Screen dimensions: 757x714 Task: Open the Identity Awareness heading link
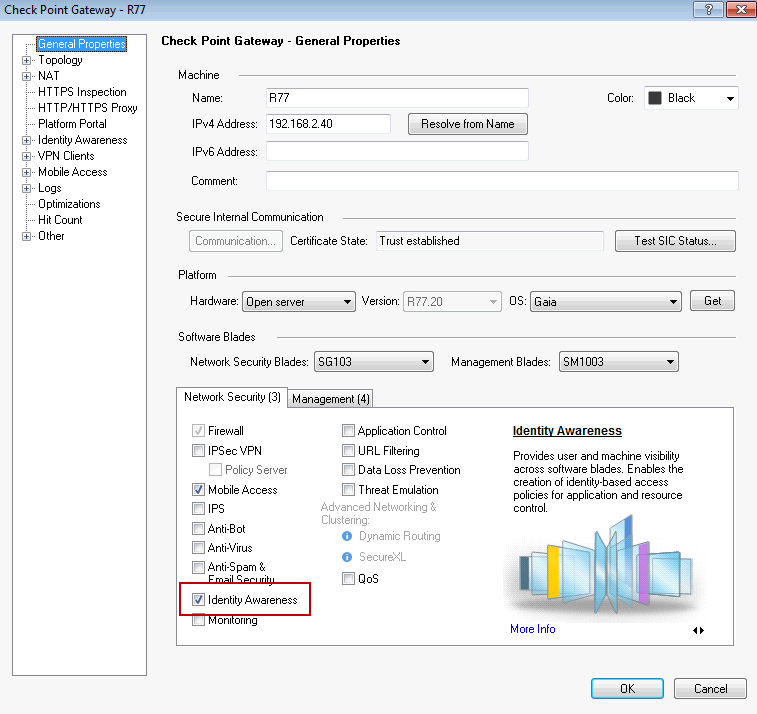point(567,431)
